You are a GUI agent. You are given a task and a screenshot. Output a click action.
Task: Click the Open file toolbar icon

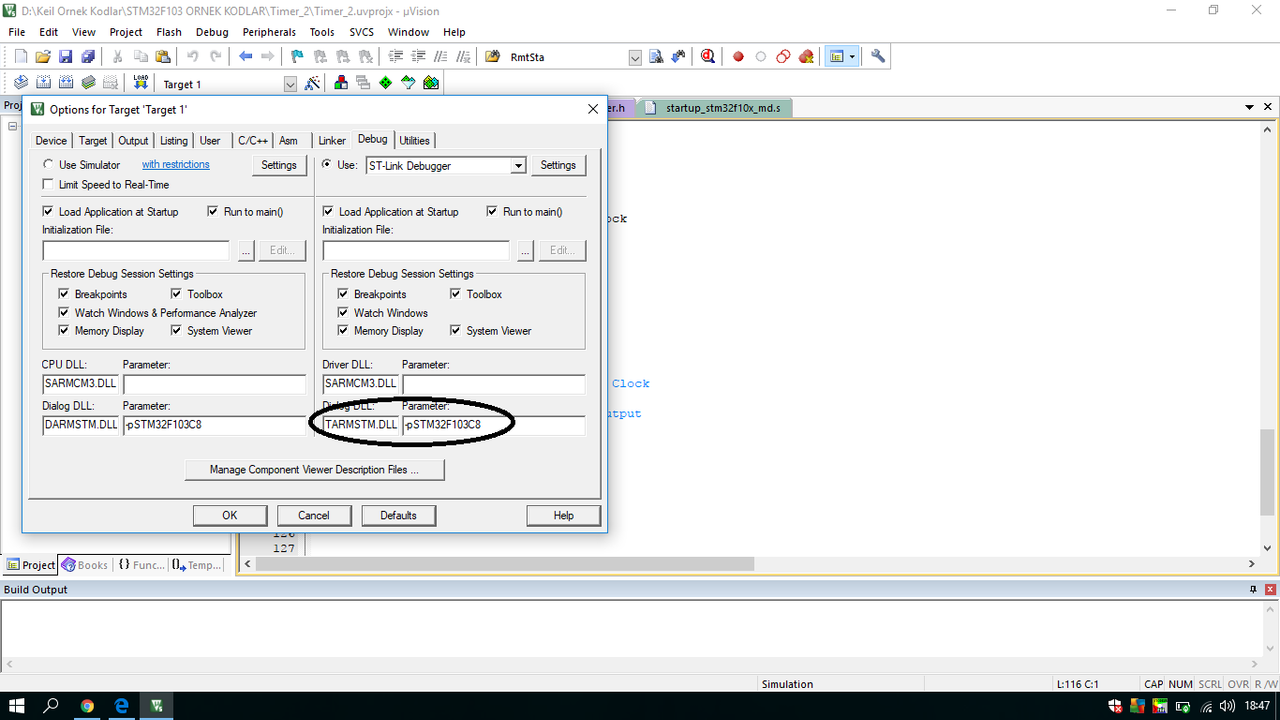pos(43,57)
